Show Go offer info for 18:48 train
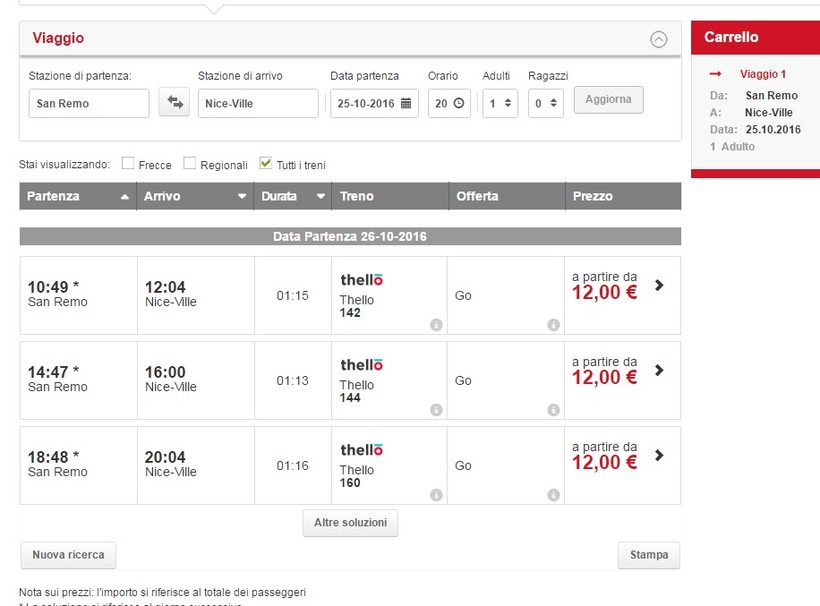 [x=553, y=495]
